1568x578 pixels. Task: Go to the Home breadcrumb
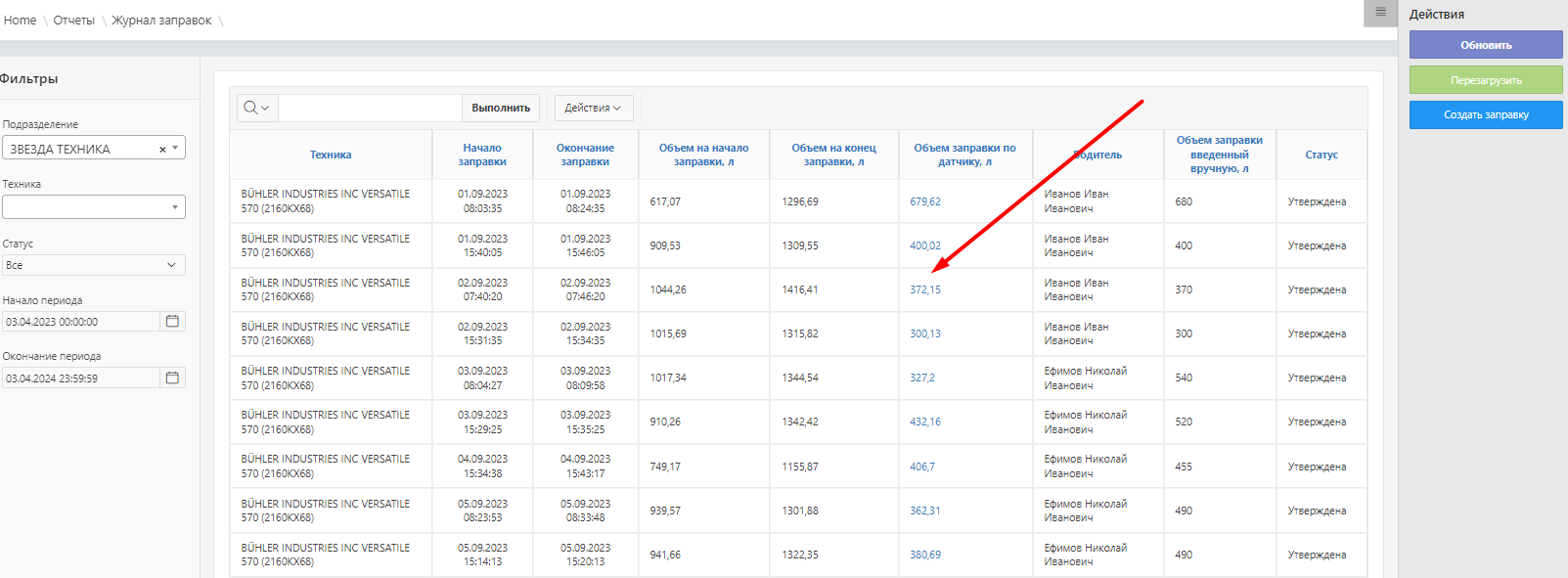click(x=20, y=21)
